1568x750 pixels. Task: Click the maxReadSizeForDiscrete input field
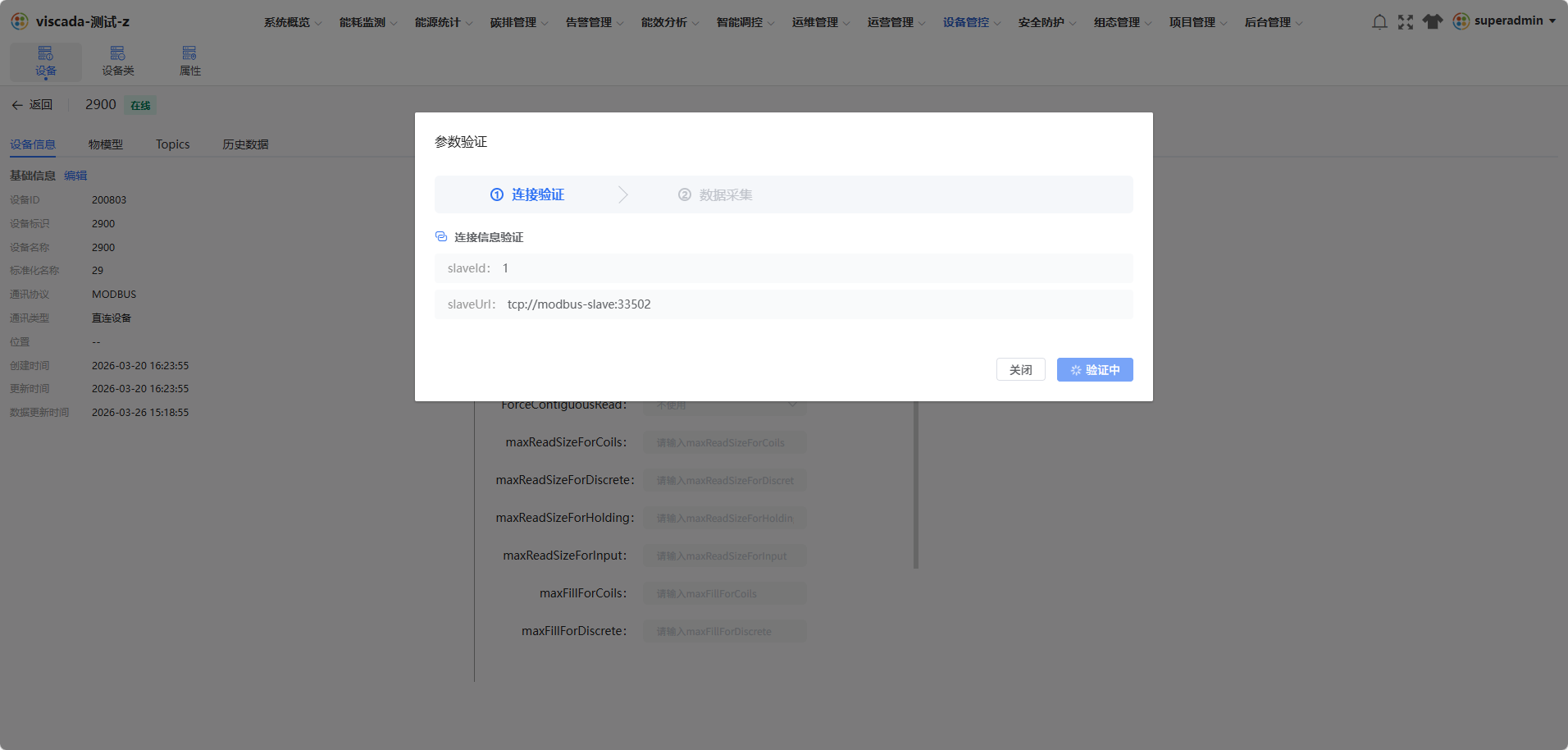click(725, 480)
